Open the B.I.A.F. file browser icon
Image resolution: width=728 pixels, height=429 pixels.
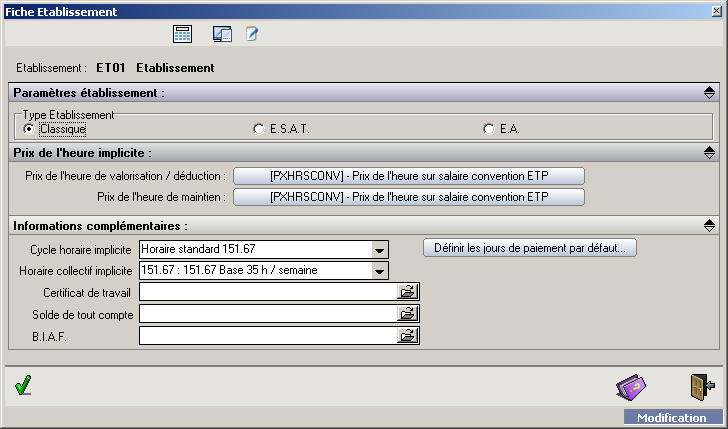click(x=408, y=336)
